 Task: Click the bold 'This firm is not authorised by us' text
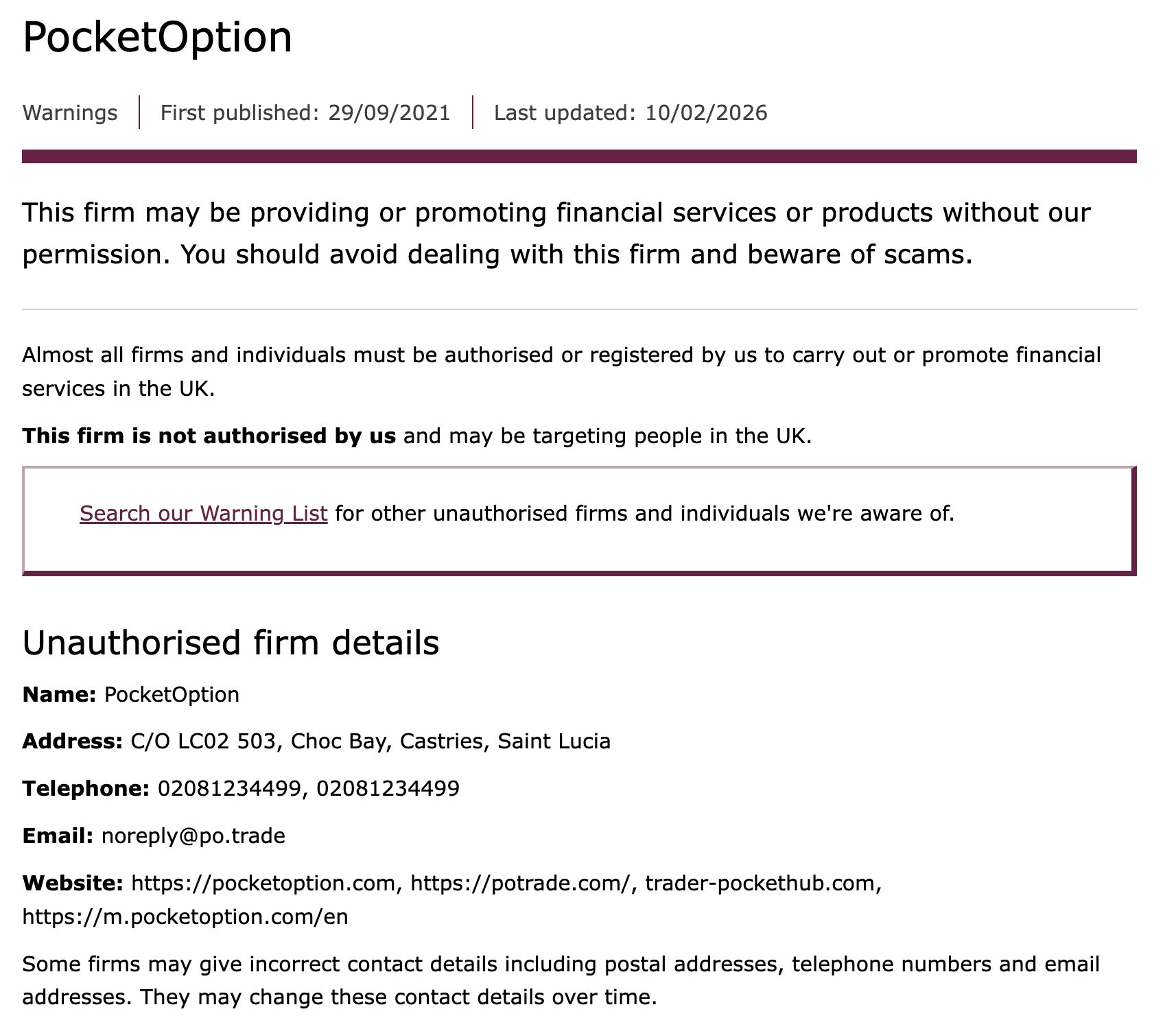coord(209,436)
